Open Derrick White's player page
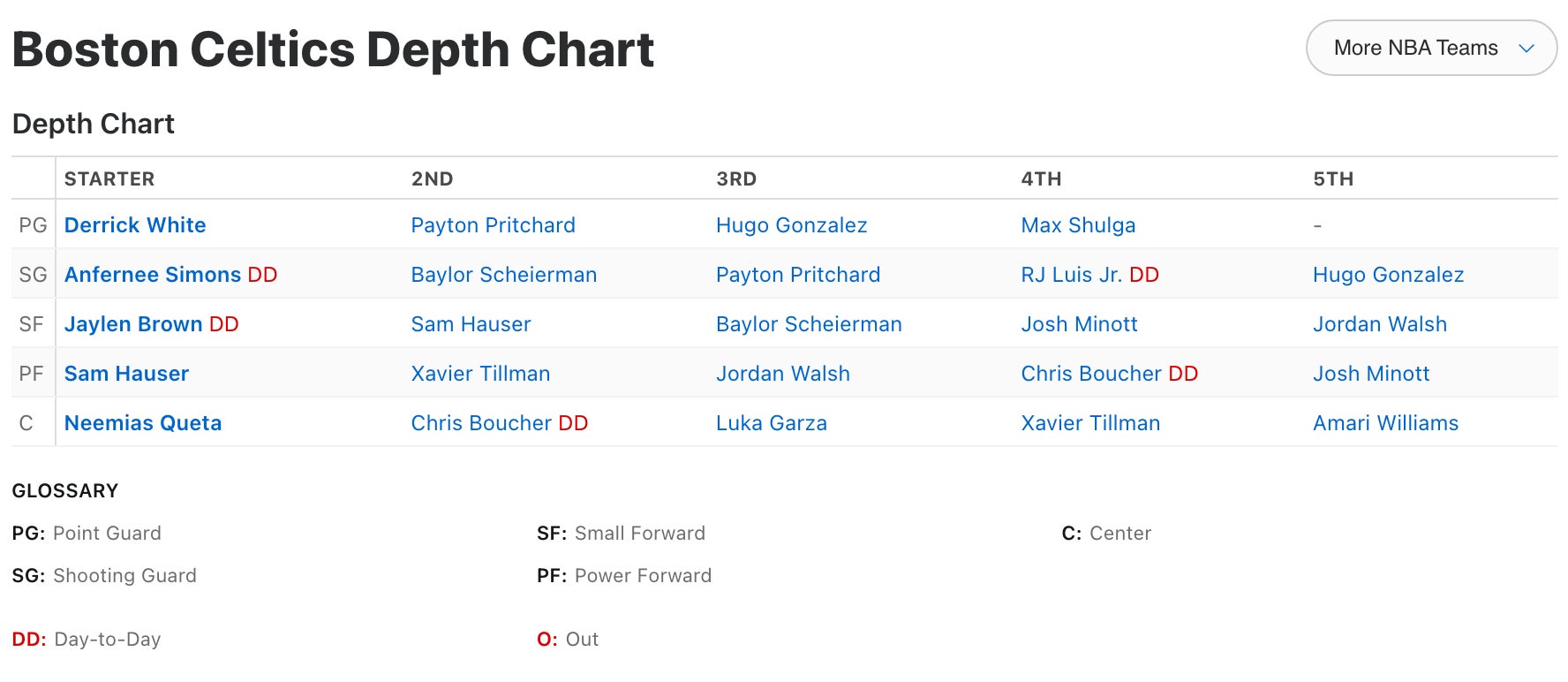The width and height of the screenshot is (1568, 682). click(135, 225)
